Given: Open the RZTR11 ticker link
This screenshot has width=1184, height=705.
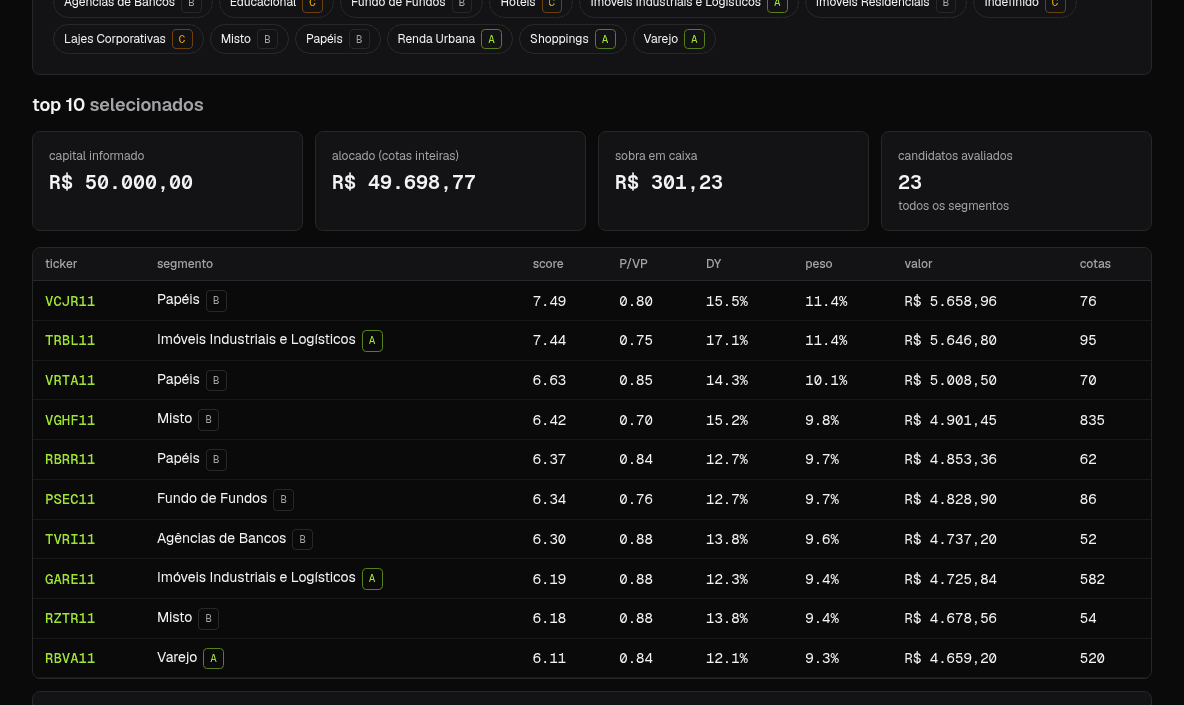Looking at the screenshot, I should click(x=70, y=619).
